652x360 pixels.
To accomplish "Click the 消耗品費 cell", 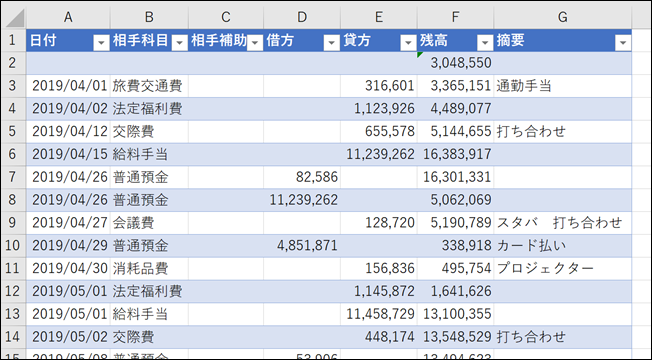I will click(149, 269).
